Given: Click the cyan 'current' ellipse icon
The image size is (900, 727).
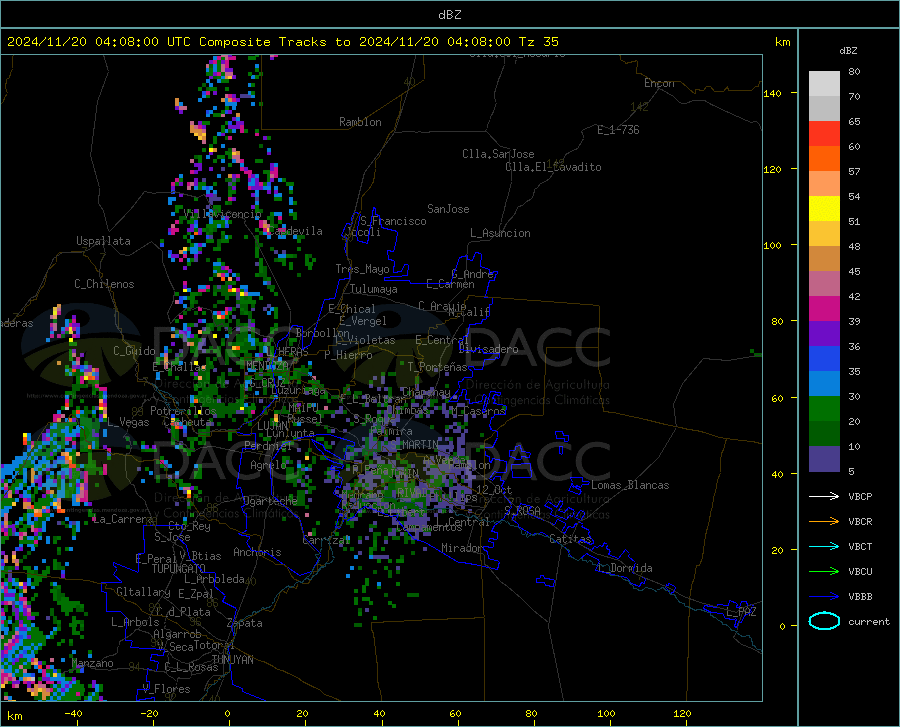Looking at the screenshot, I should [x=824, y=621].
